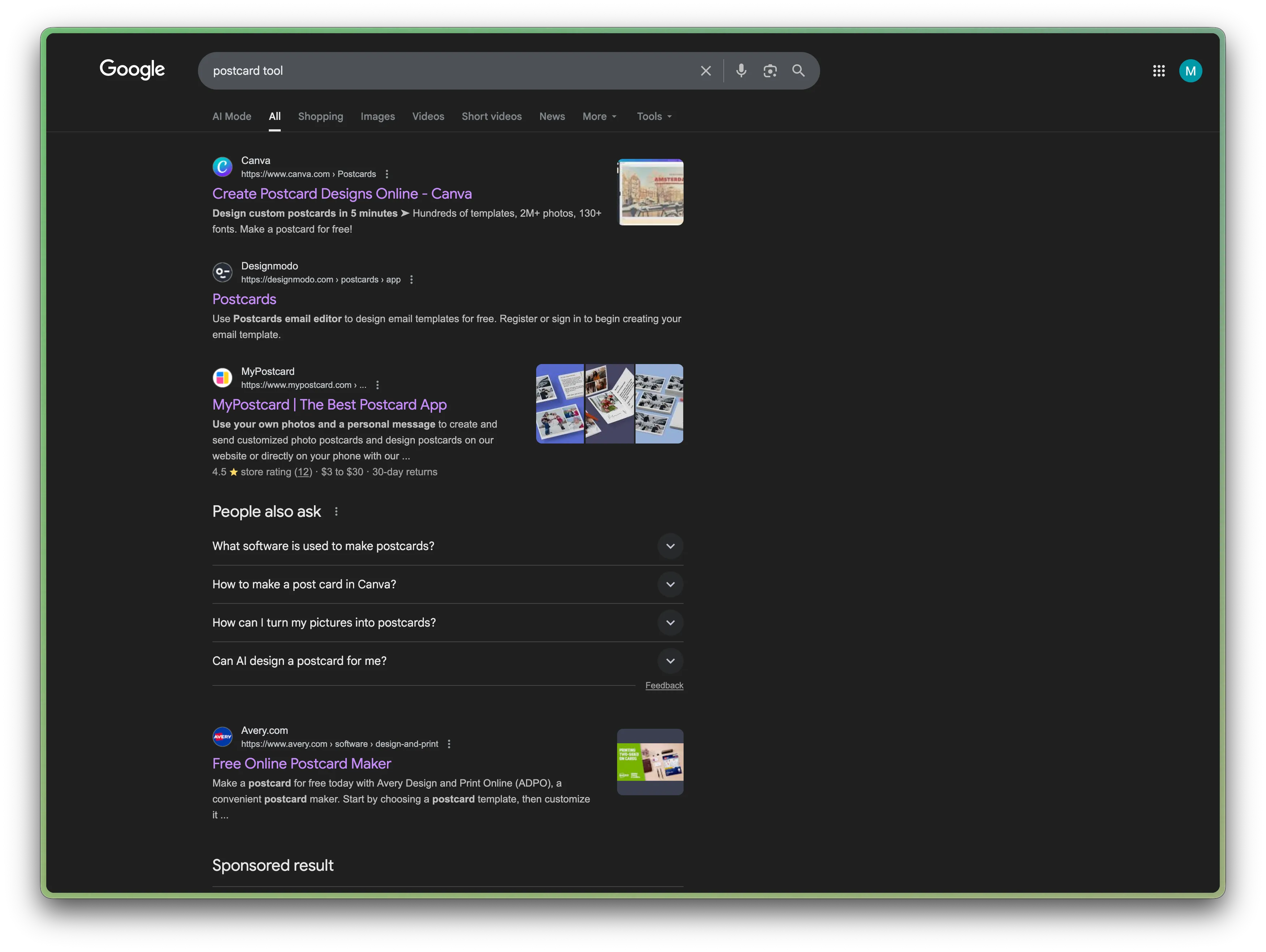
Task: Open the MyPostcard store rating reviews link
Action: point(303,471)
